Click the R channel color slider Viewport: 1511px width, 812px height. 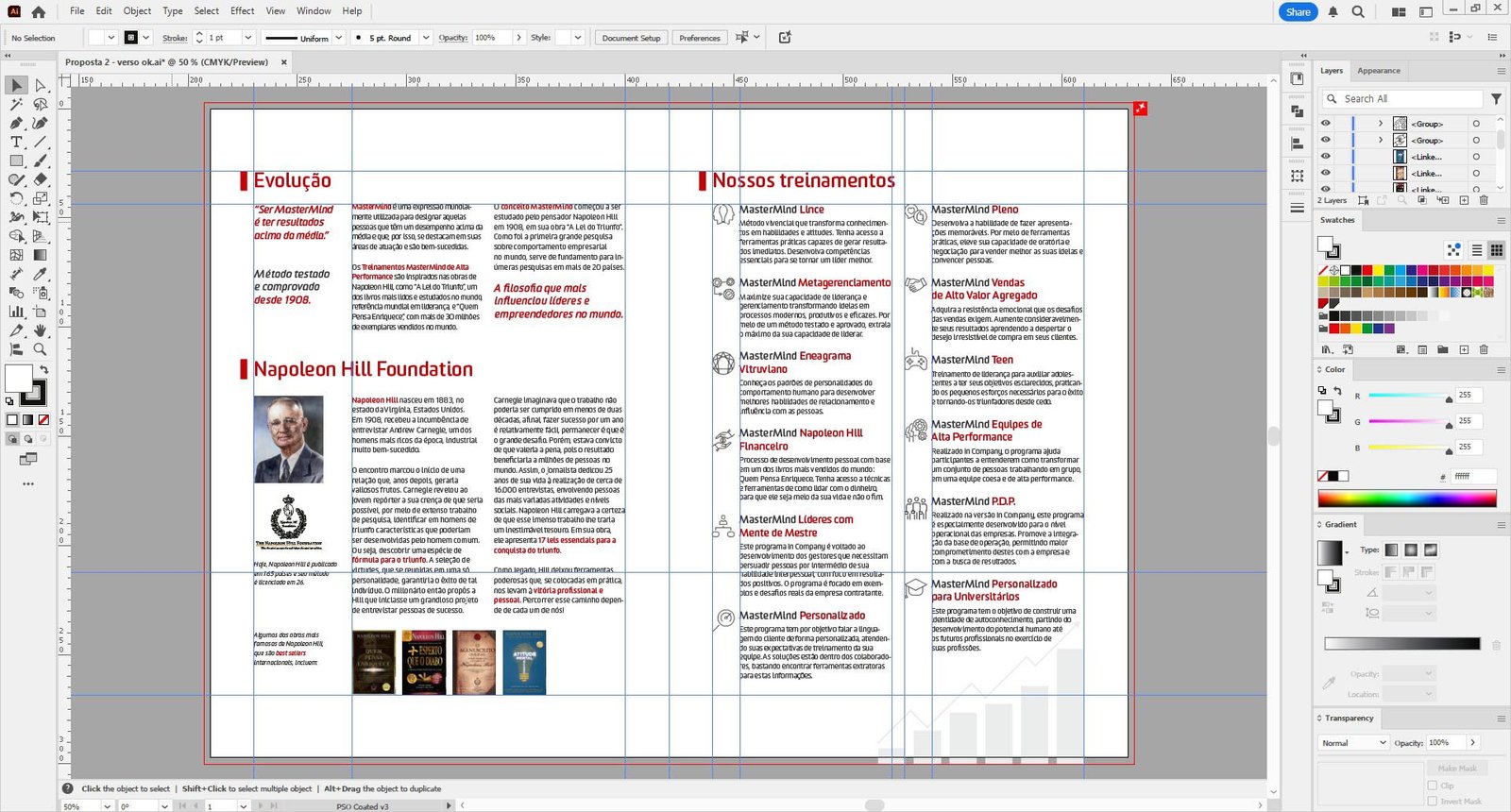[x=1408, y=396]
